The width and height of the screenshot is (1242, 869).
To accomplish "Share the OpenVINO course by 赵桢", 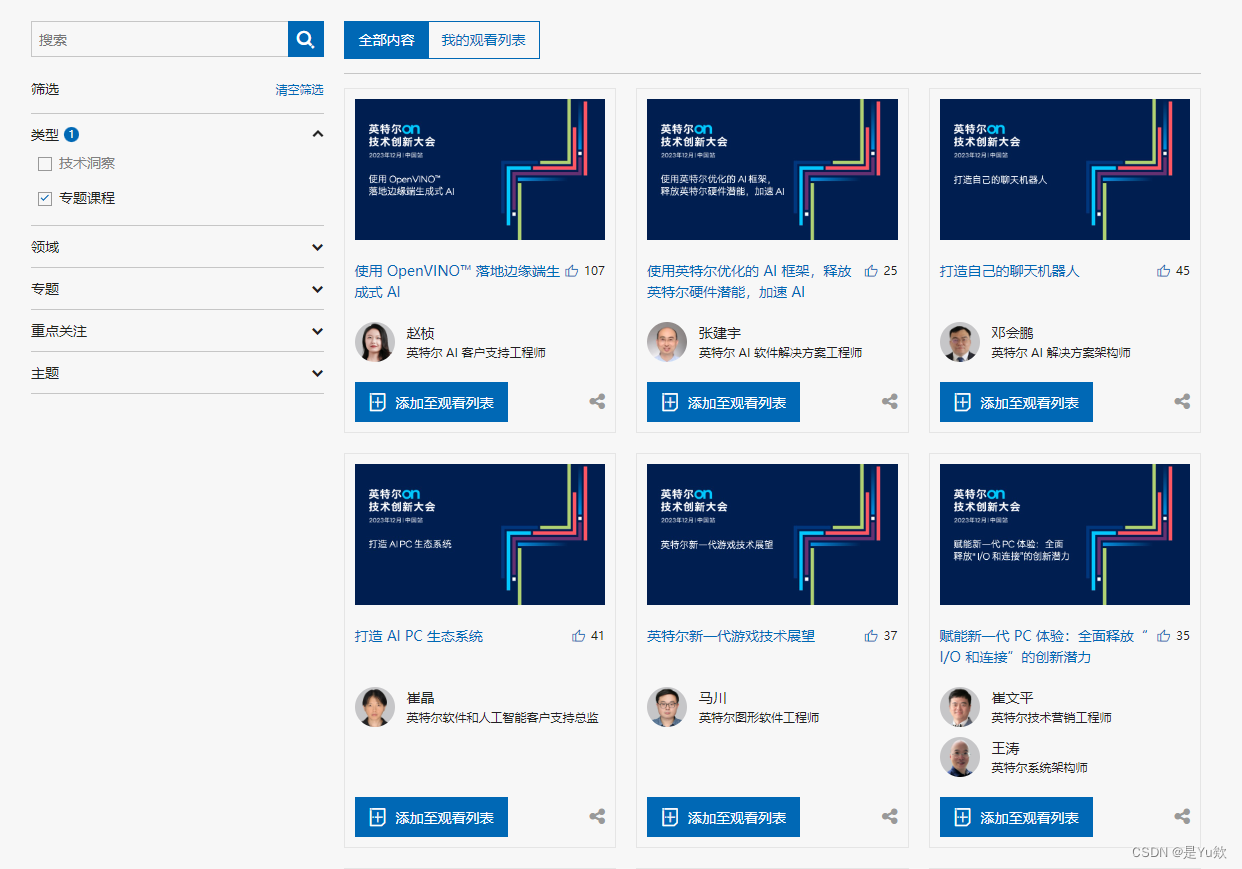I will [597, 402].
